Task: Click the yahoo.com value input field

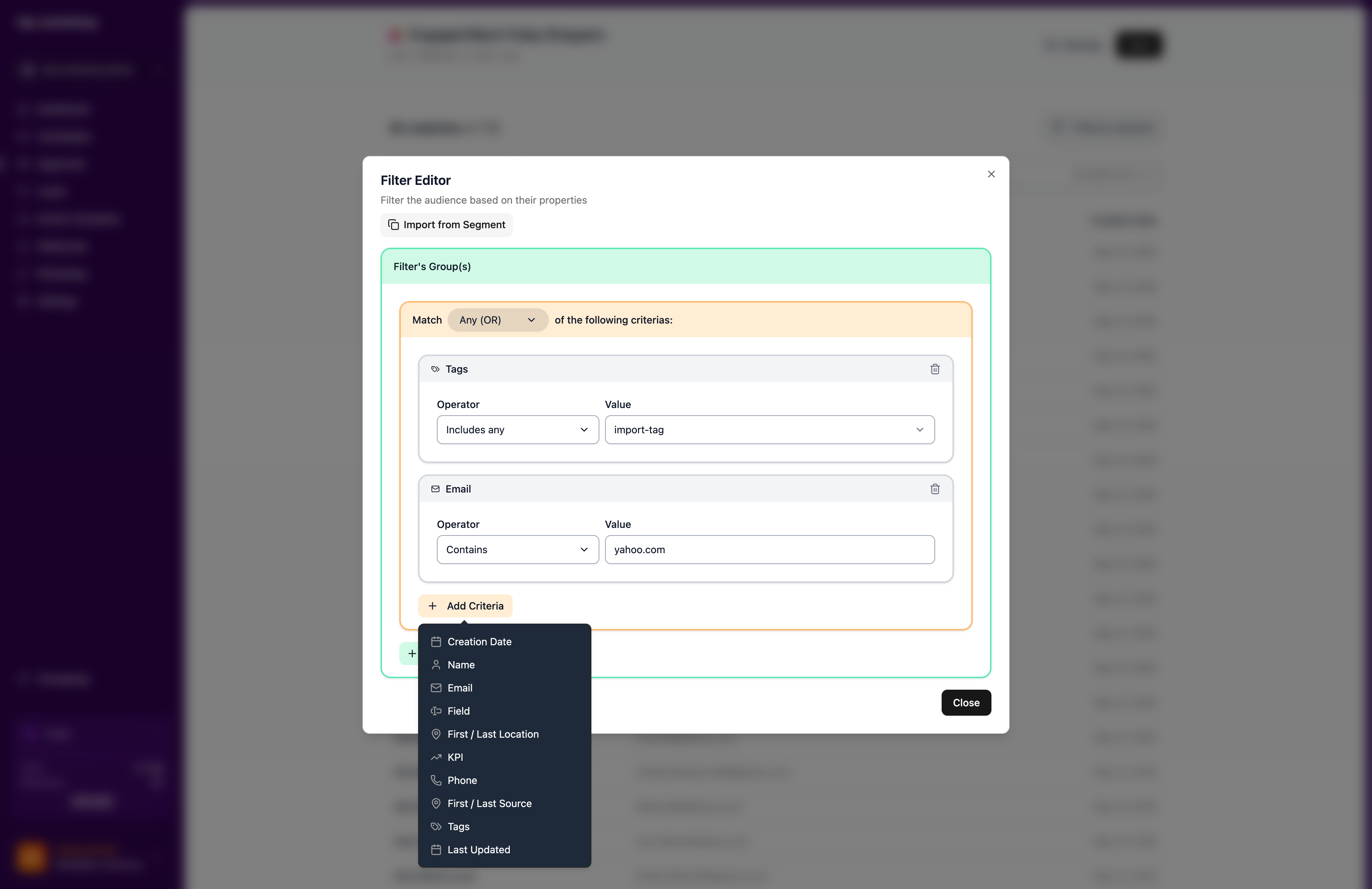Action: pos(770,550)
